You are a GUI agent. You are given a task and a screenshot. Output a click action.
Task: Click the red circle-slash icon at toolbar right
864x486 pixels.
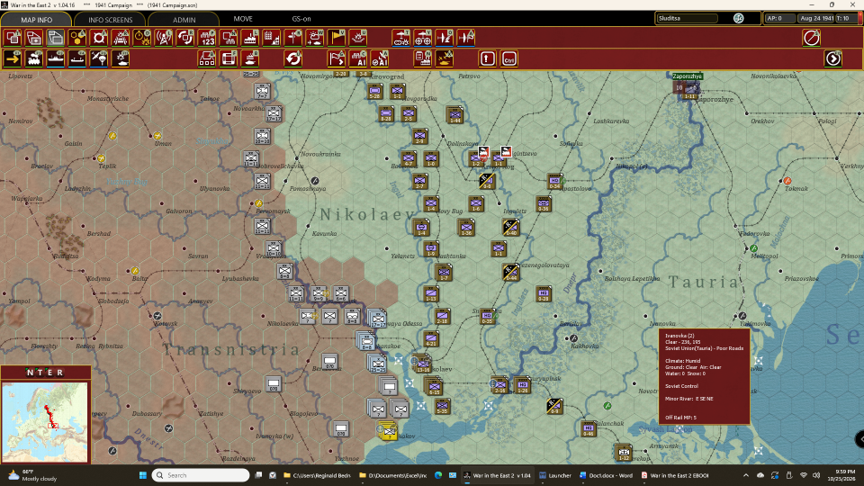(x=811, y=38)
